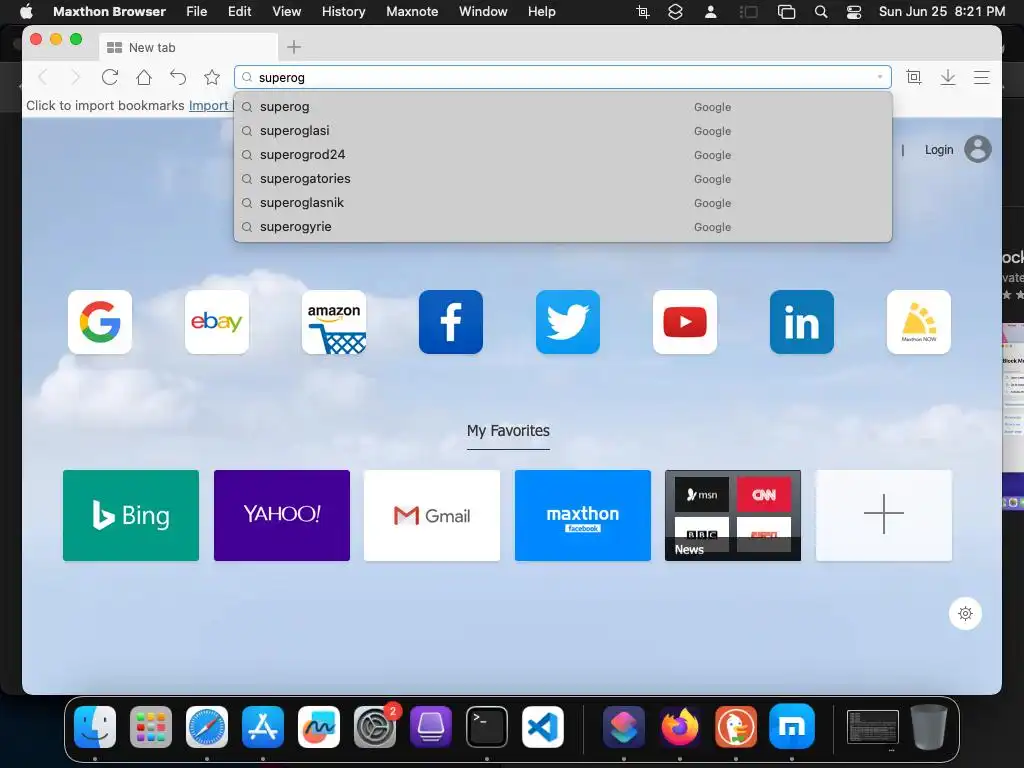Select the New tab tab
This screenshot has width=1024, height=768.
188,47
